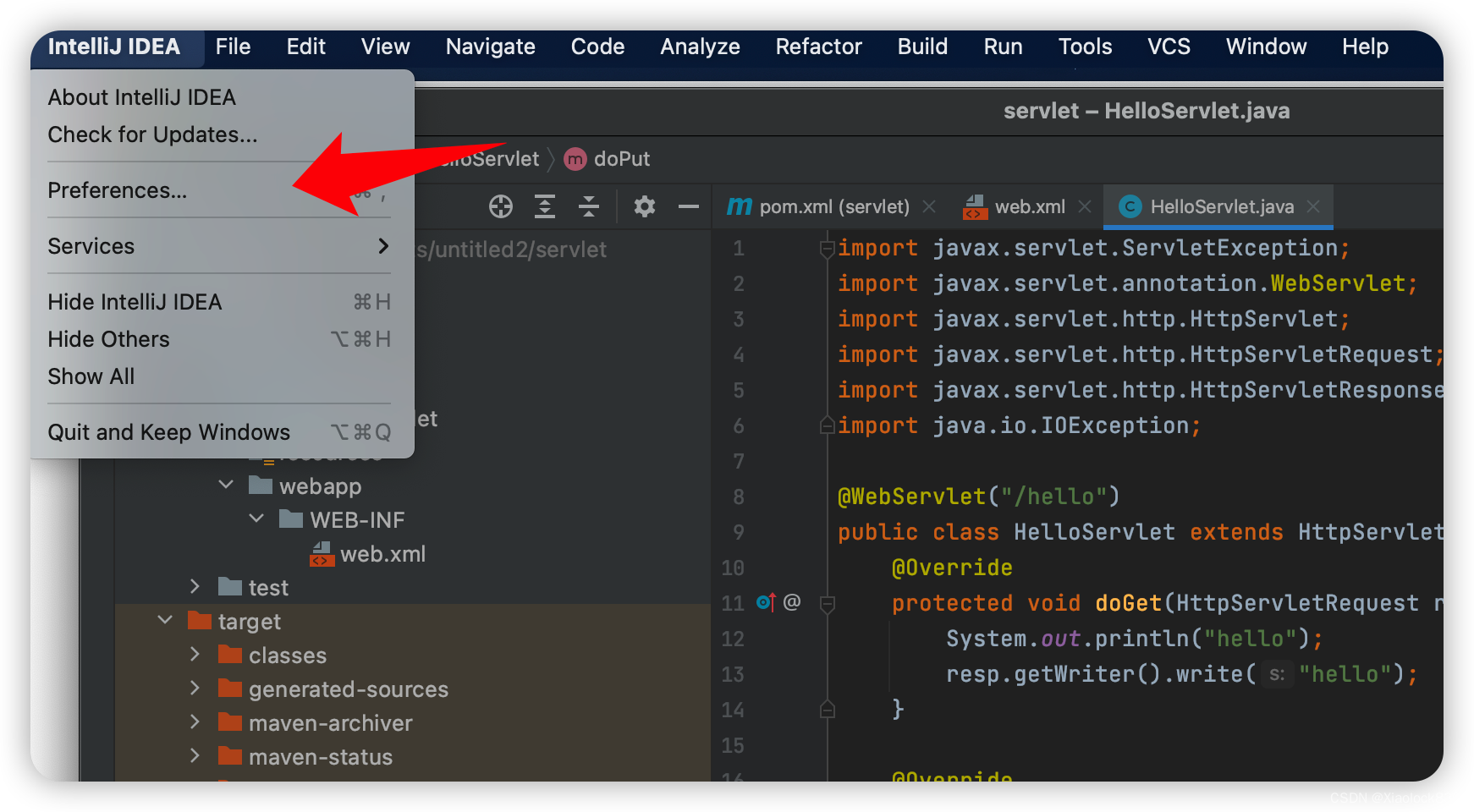Expand the maven-archiver folder
The image size is (1474, 812).
[x=195, y=721]
